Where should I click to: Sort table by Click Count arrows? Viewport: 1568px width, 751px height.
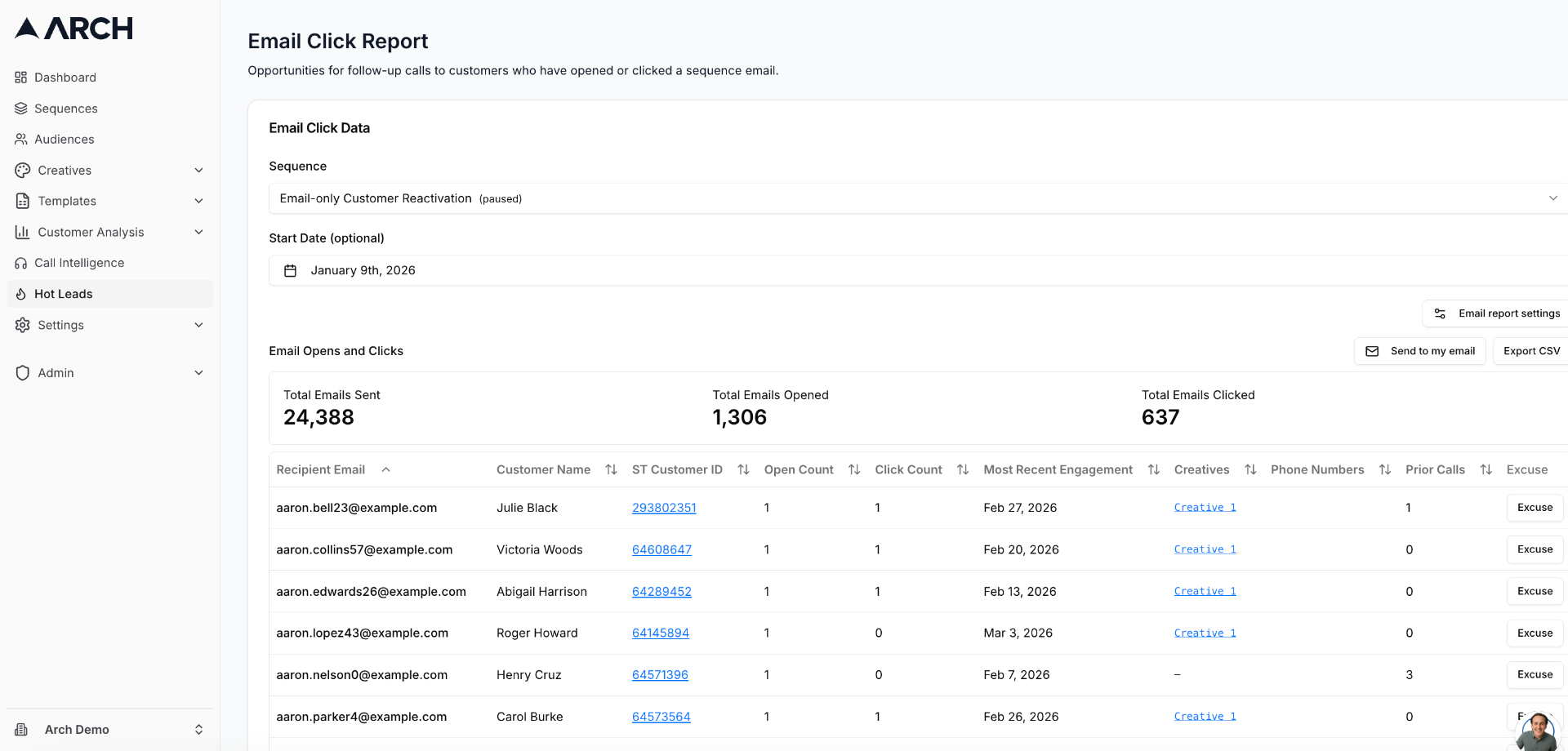(963, 469)
